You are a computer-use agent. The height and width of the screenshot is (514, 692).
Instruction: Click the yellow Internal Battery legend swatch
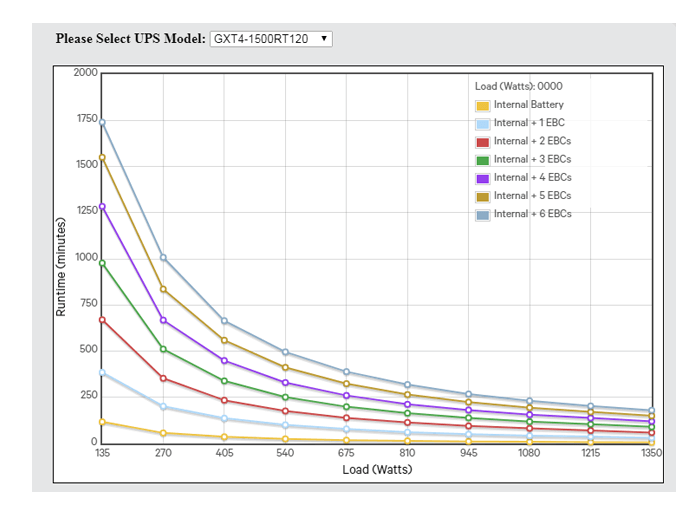[x=482, y=105]
